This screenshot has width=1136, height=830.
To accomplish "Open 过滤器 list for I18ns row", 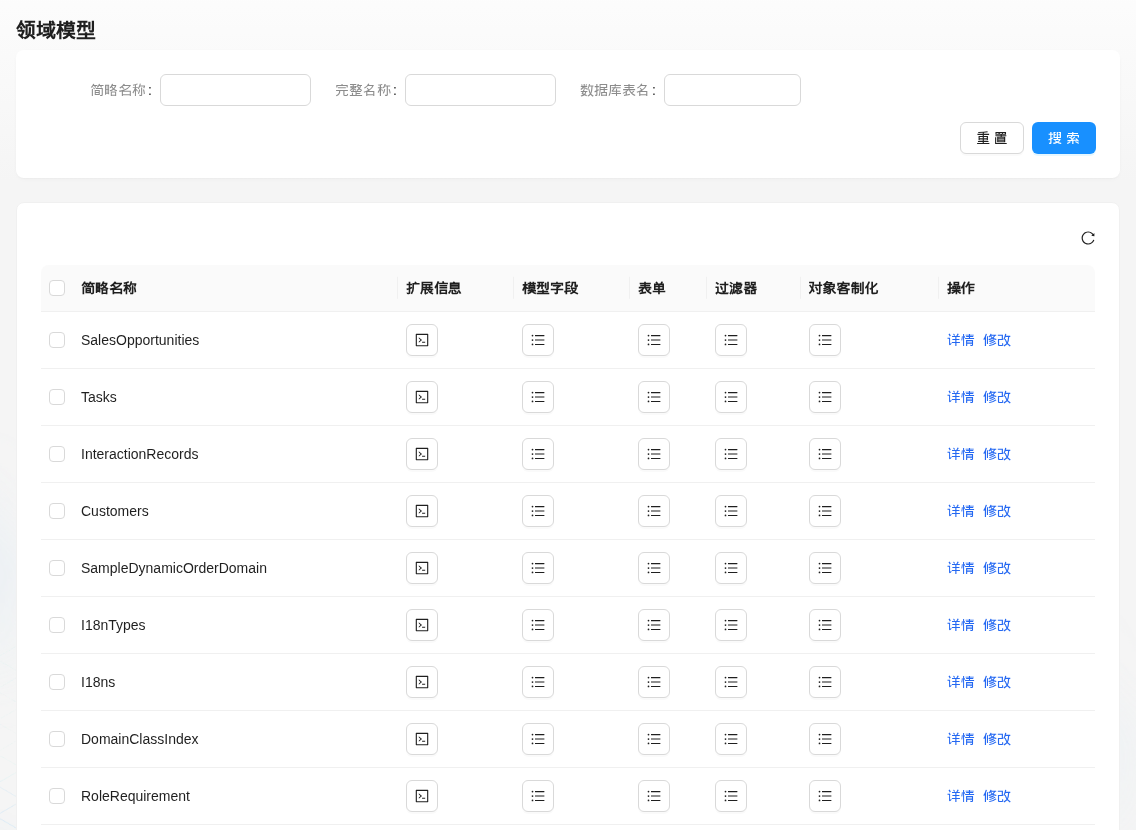I will (x=730, y=682).
